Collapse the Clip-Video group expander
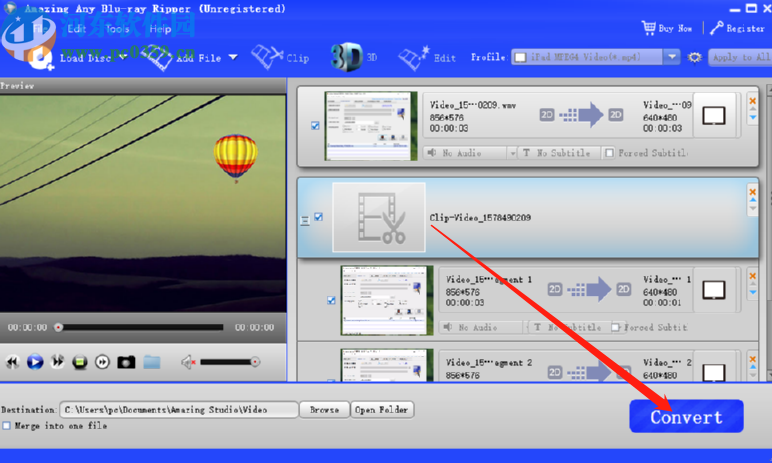Screen dimensions: 772x463 [x=305, y=221]
